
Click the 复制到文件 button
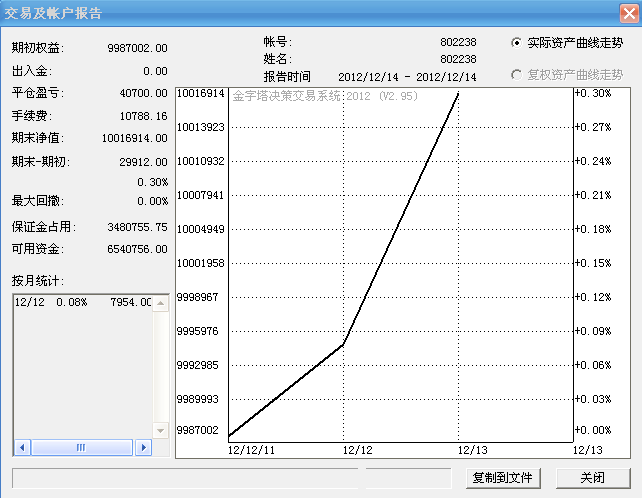(503, 478)
